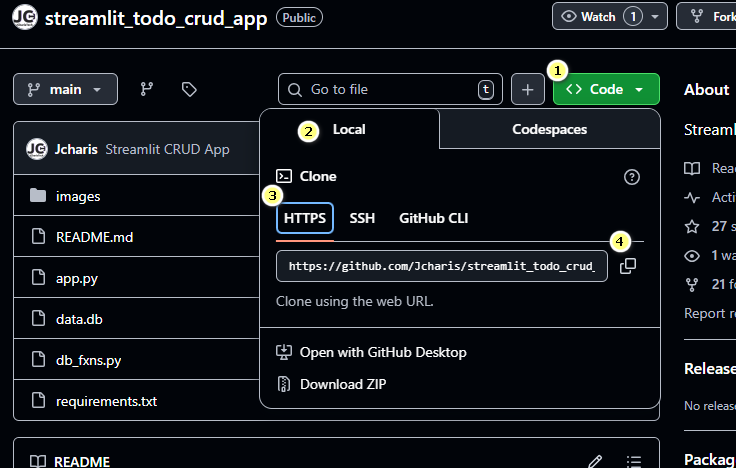Click the Report repository link in About
Viewport: 736px width, 468px height.
point(710,313)
